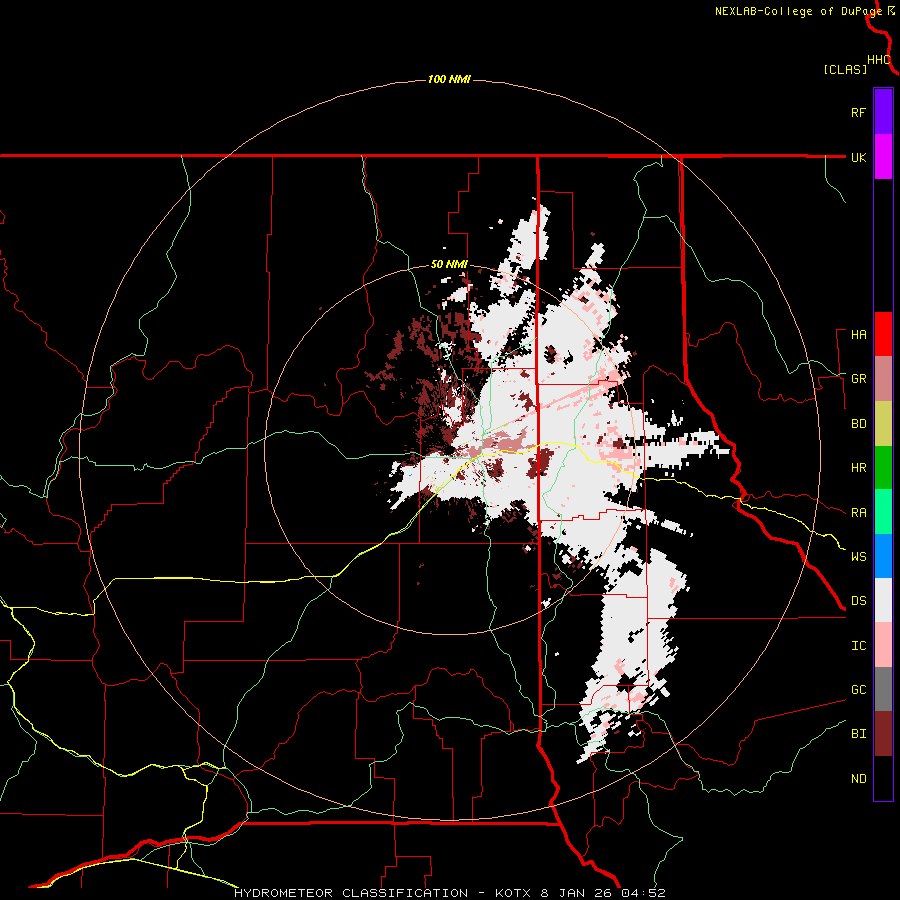
Task: Click the BI biological dark red swatch
Action: (883, 734)
